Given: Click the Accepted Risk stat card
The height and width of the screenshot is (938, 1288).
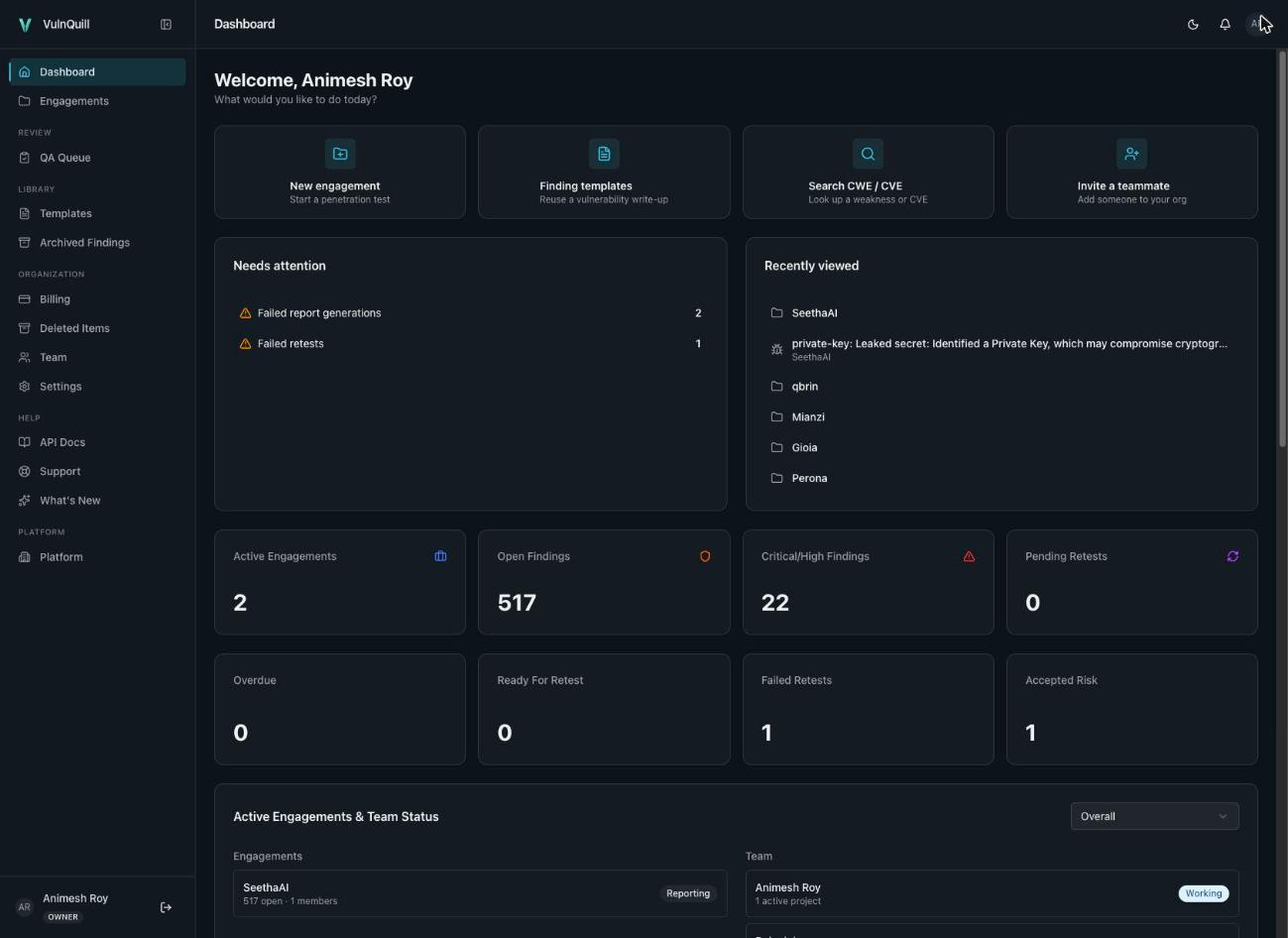Looking at the screenshot, I should [x=1131, y=709].
